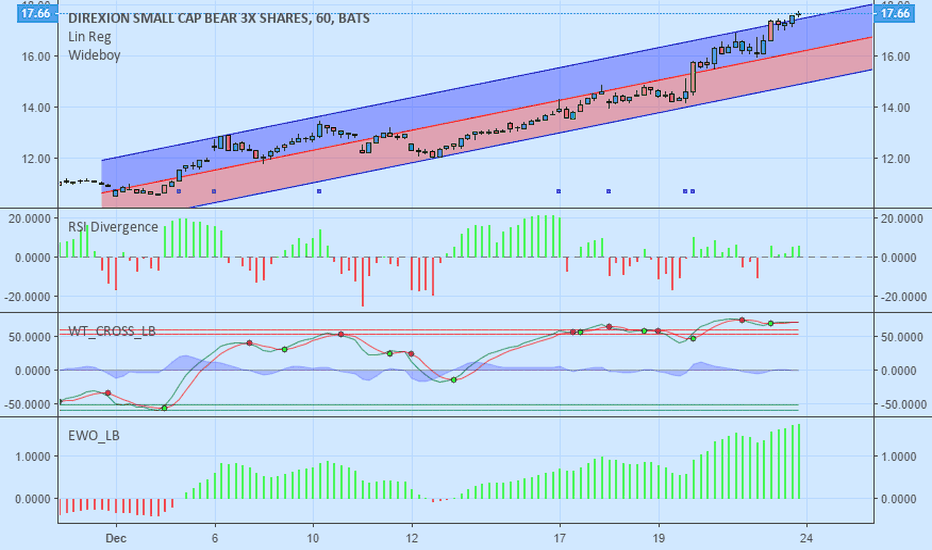Screen dimensions: 932x550
Task: Click the 17.66 price tag on right axis
Action: click(895, 13)
